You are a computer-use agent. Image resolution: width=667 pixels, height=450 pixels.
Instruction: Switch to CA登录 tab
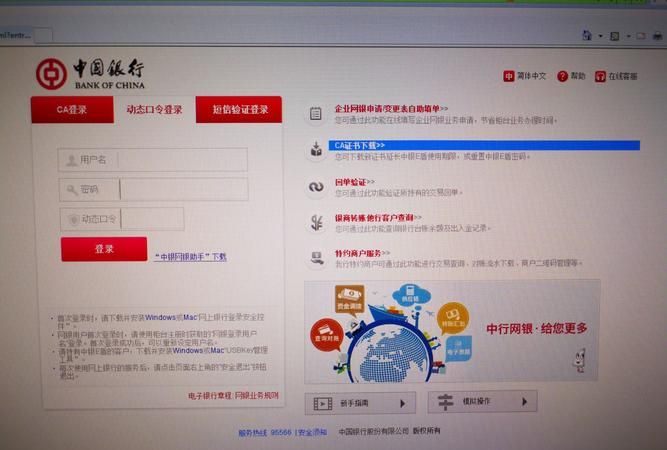72,110
